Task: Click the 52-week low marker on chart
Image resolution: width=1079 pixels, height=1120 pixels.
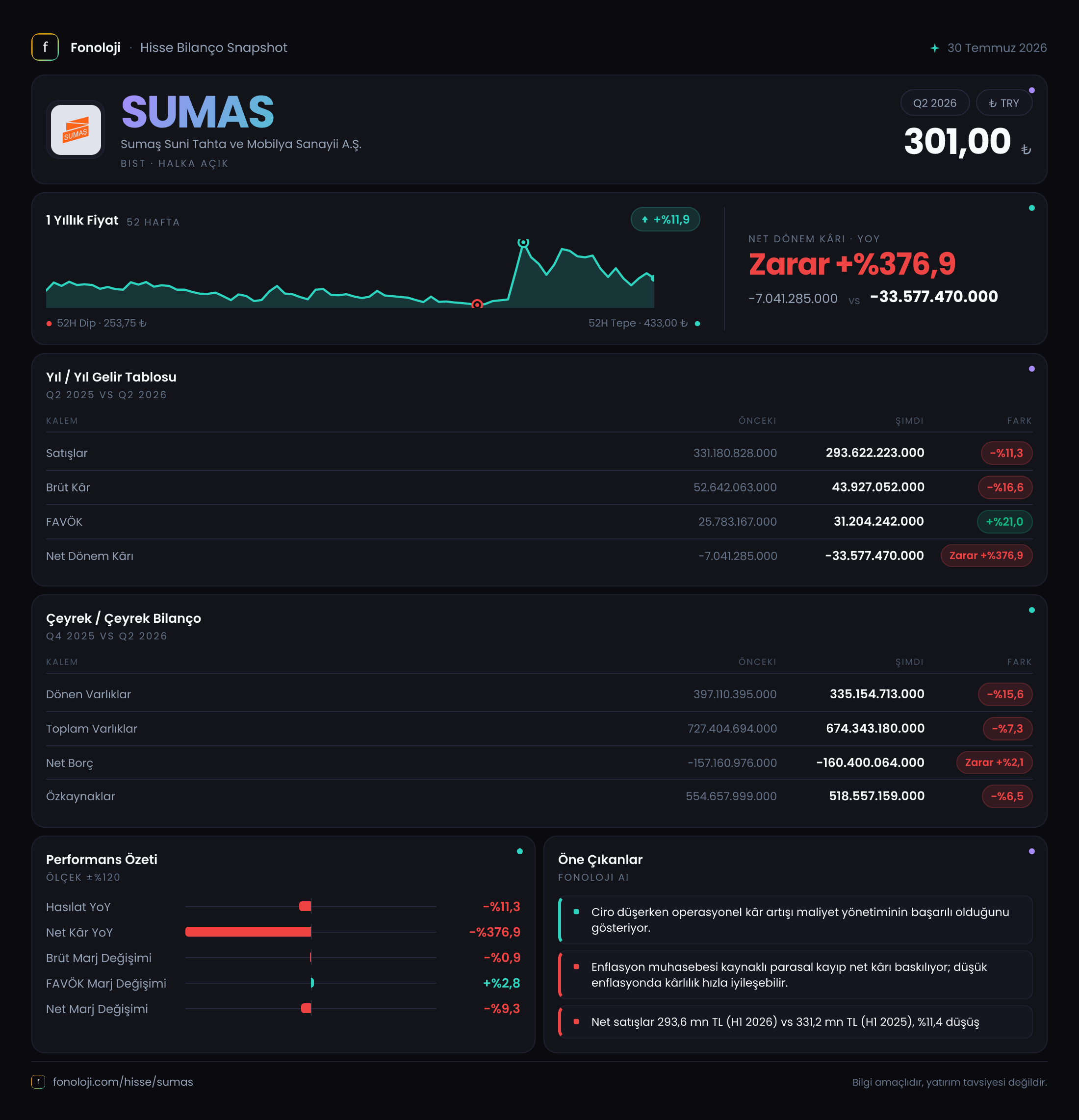Action: (477, 304)
